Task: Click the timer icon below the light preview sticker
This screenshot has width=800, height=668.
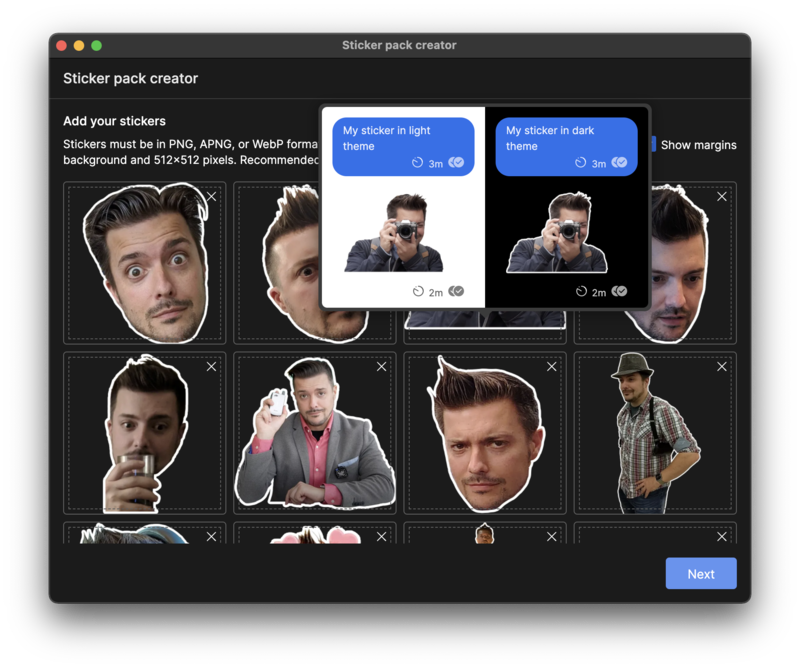Action: [416, 291]
